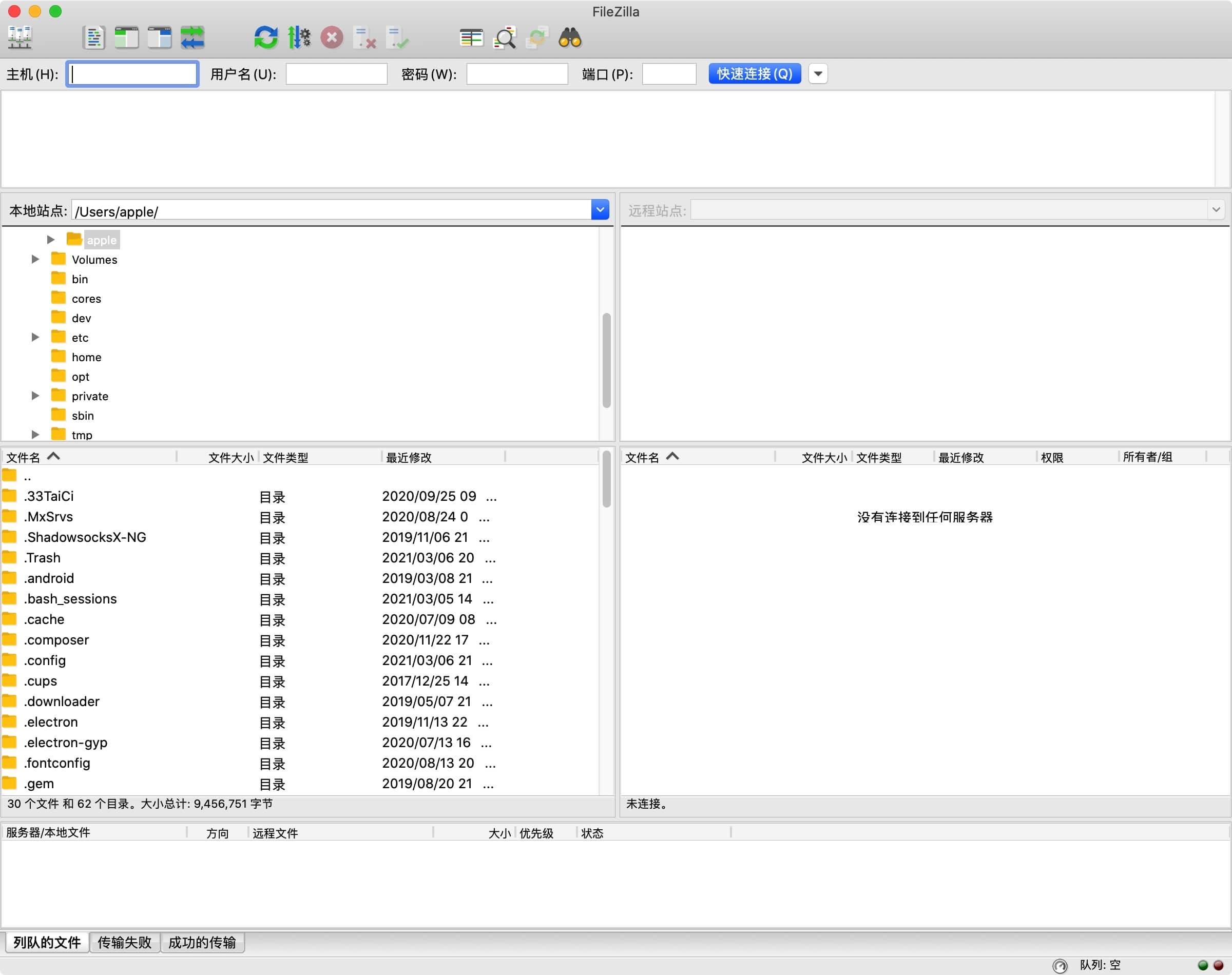This screenshot has width=1232, height=975.
Task: Select the home folder in tree
Action: pyautogui.click(x=86, y=357)
